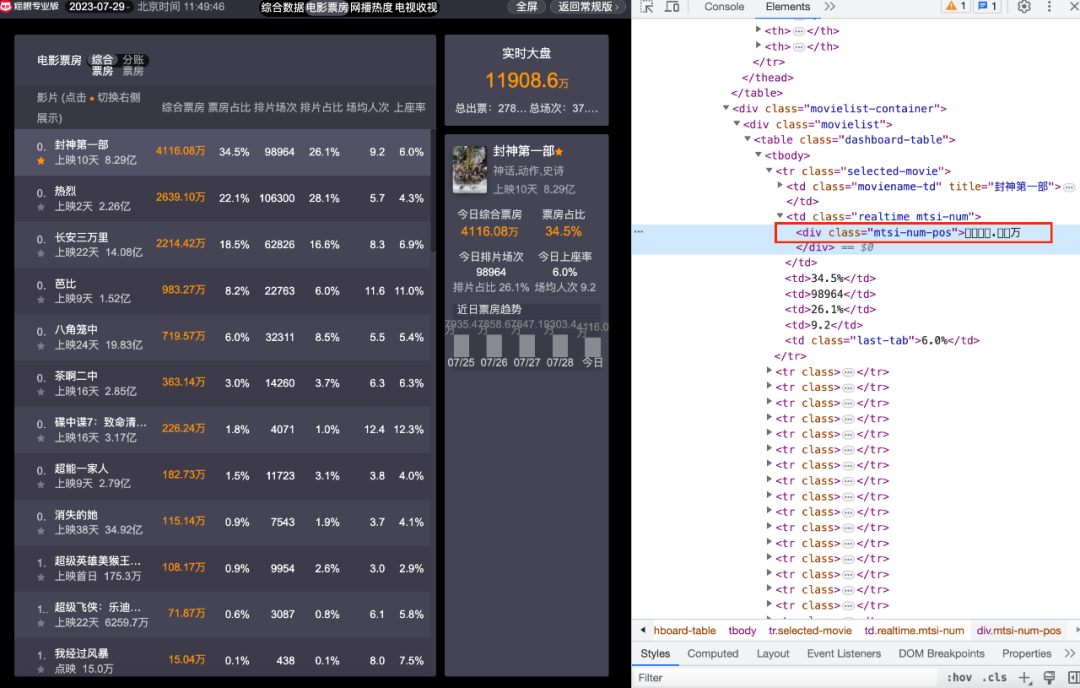
Task: Click the star next to 封神第一部 detail title
Action: click(559, 152)
